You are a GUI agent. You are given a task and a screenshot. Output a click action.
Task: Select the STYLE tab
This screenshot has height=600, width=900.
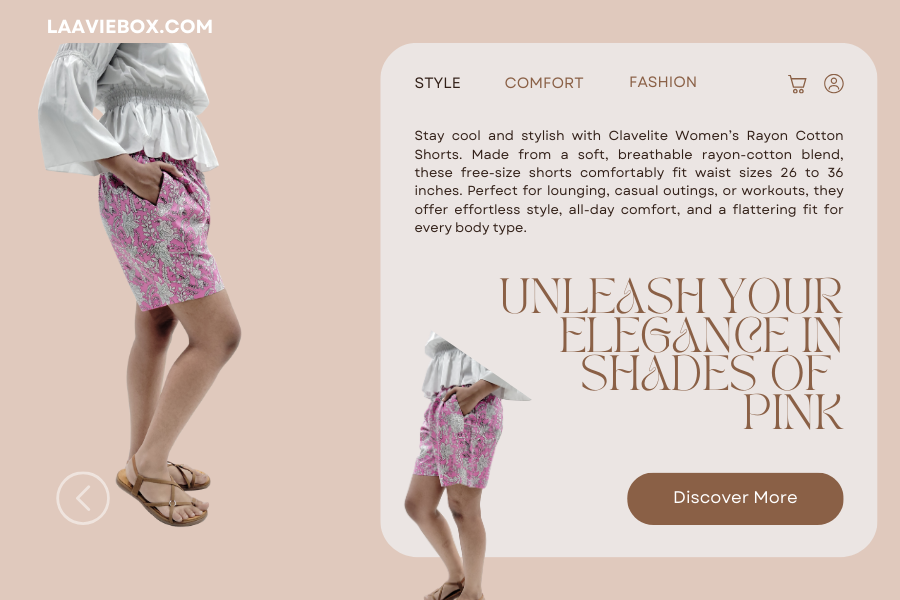(437, 83)
